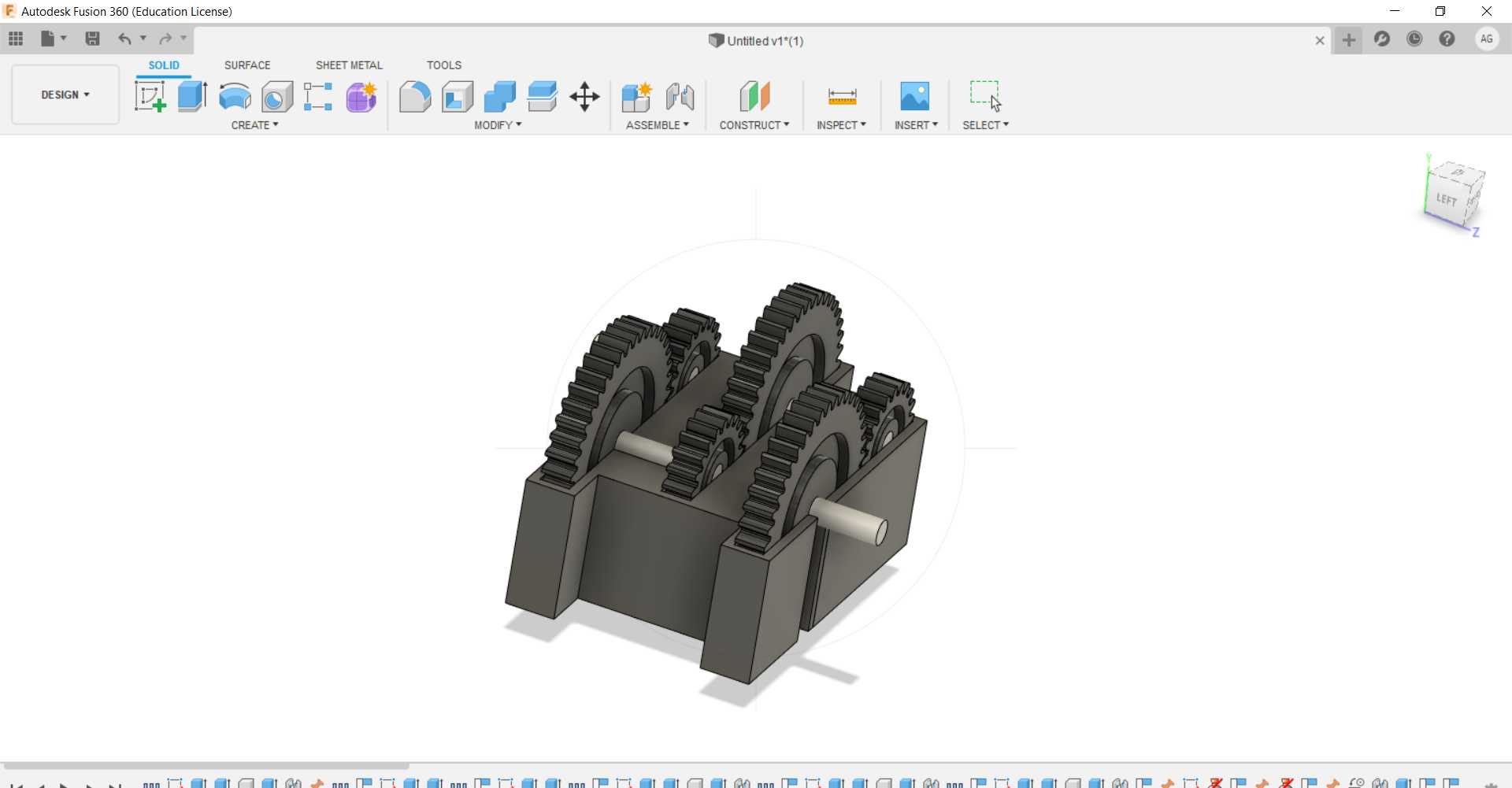Viewport: 1512px width, 788px height.
Task: Select the Extrude tool
Action: pos(192,97)
